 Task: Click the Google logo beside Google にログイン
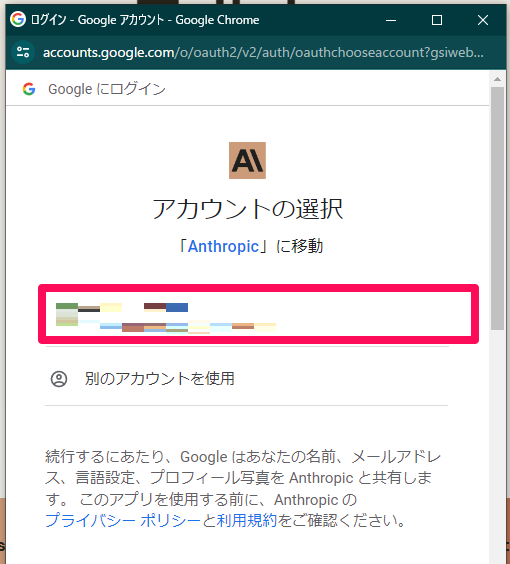pos(29,89)
